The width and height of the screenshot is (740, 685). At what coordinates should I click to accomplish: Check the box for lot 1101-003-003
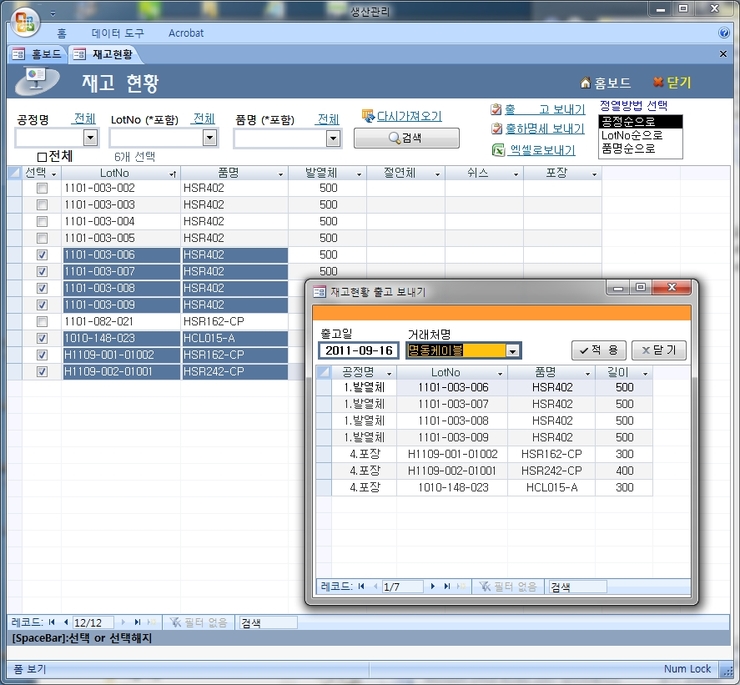[x=42, y=205]
